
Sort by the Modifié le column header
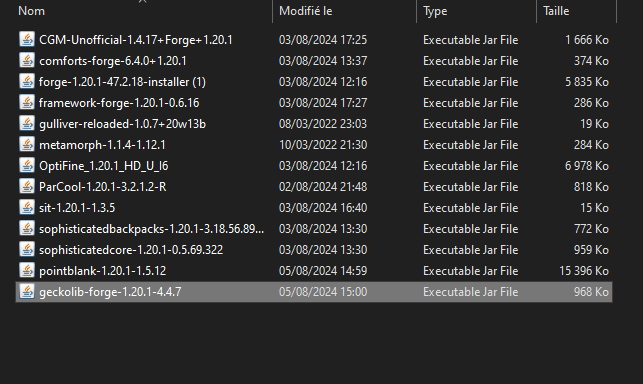(306, 11)
